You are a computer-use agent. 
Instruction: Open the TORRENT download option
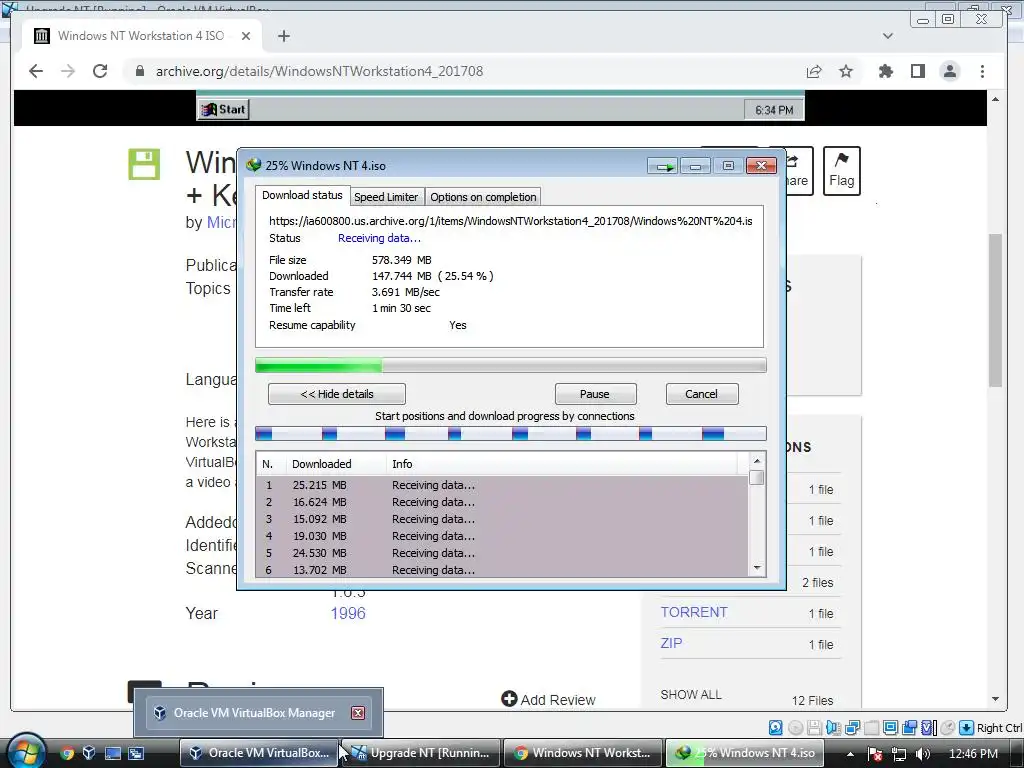694,612
